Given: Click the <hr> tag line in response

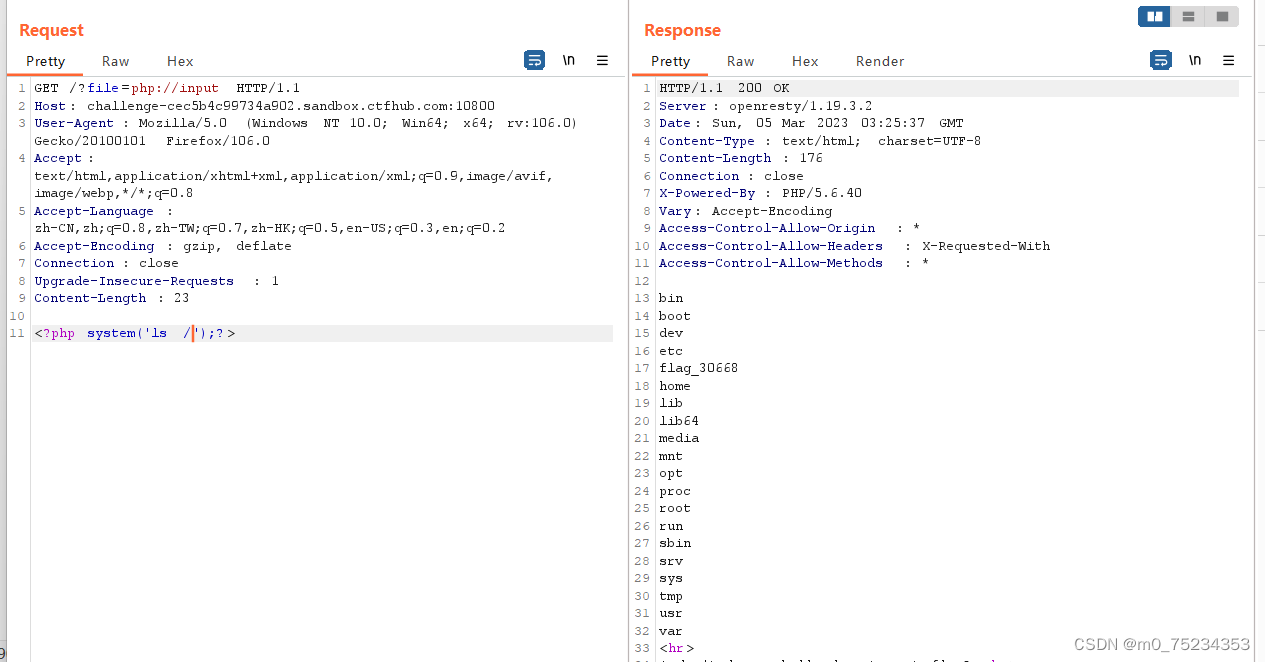Looking at the screenshot, I should [x=676, y=648].
